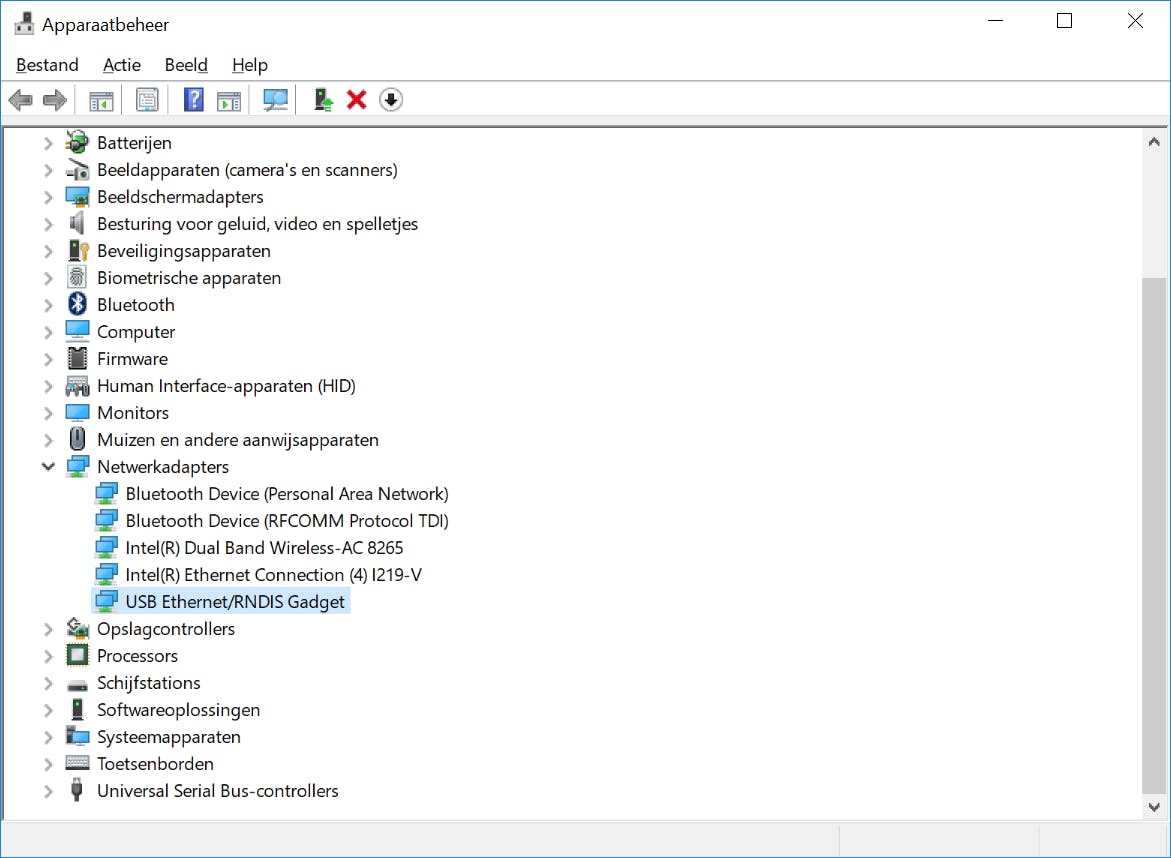This screenshot has width=1171, height=858.
Task: Minimize the Apparaatbeheer window
Action: coord(995,21)
